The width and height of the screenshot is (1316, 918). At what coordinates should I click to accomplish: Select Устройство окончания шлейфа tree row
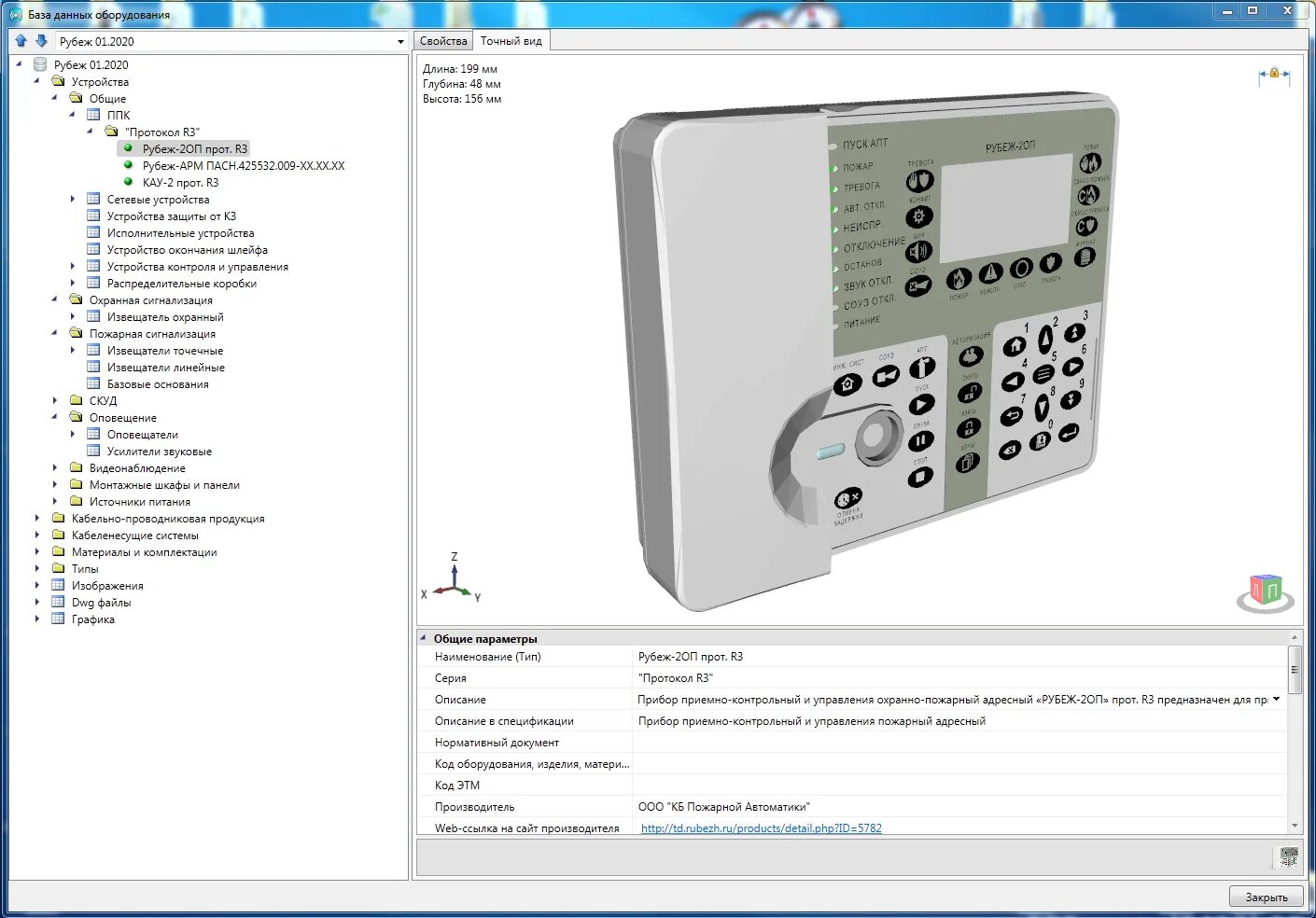coord(188,249)
